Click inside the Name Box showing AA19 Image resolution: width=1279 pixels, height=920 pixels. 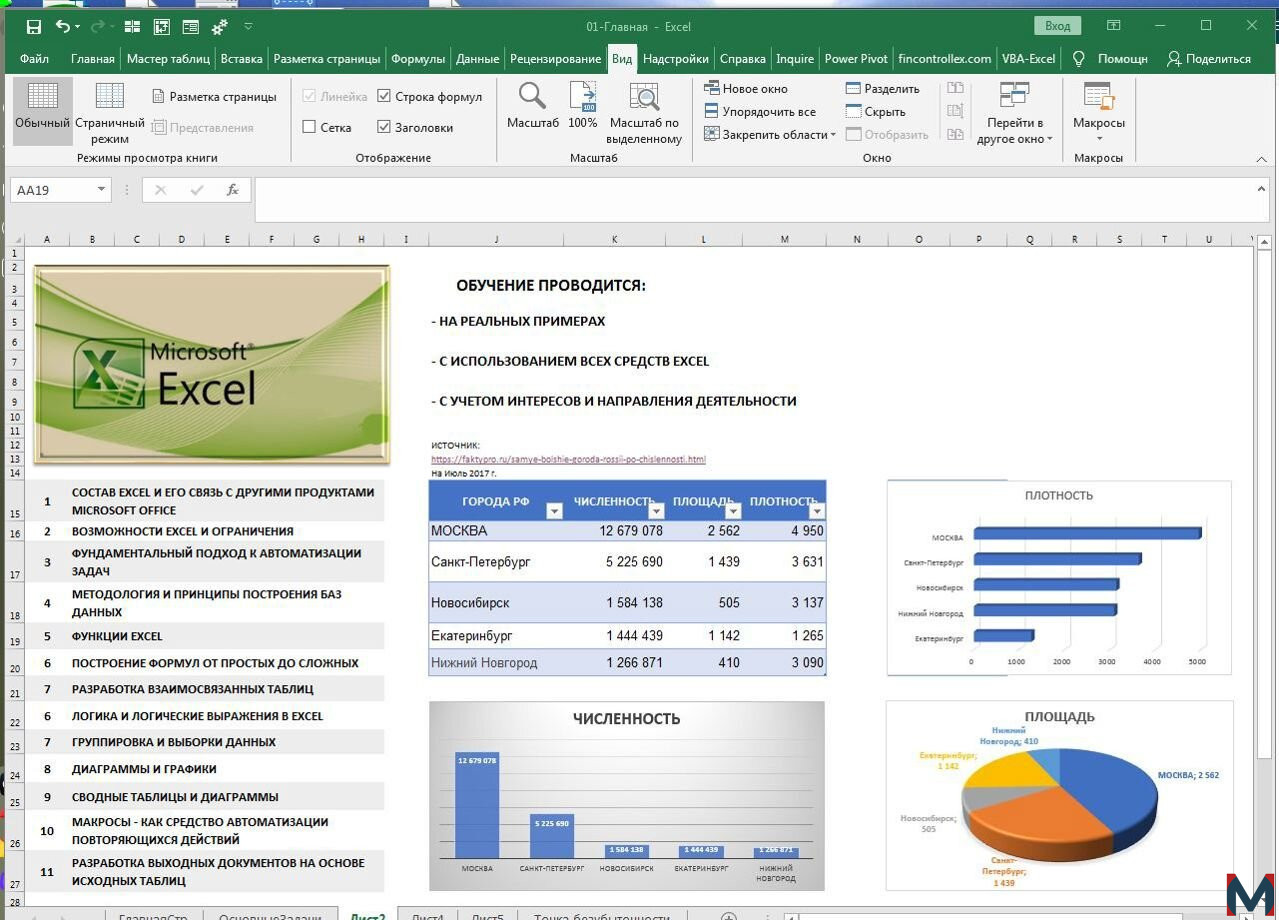coord(52,190)
